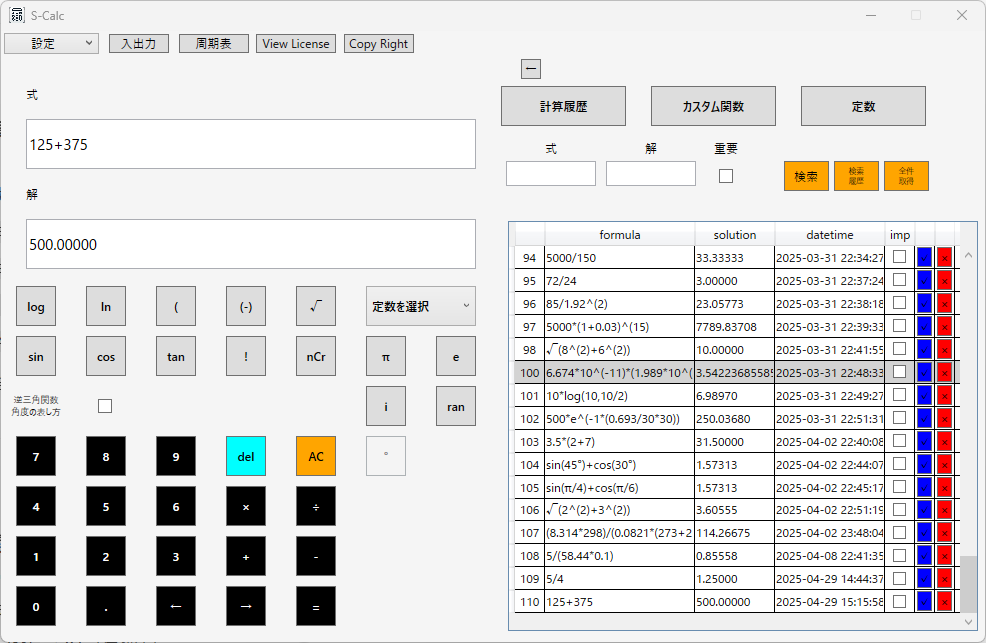The image size is (986, 643).
Task: Click the nCr combination key
Action: [x=316, y=356]
